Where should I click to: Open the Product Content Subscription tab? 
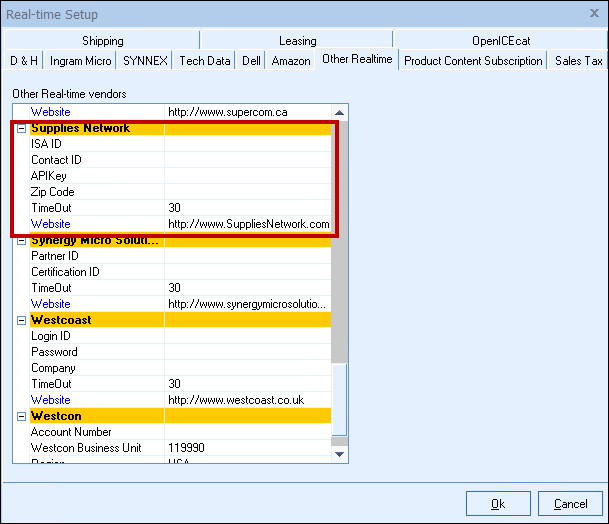473,61
